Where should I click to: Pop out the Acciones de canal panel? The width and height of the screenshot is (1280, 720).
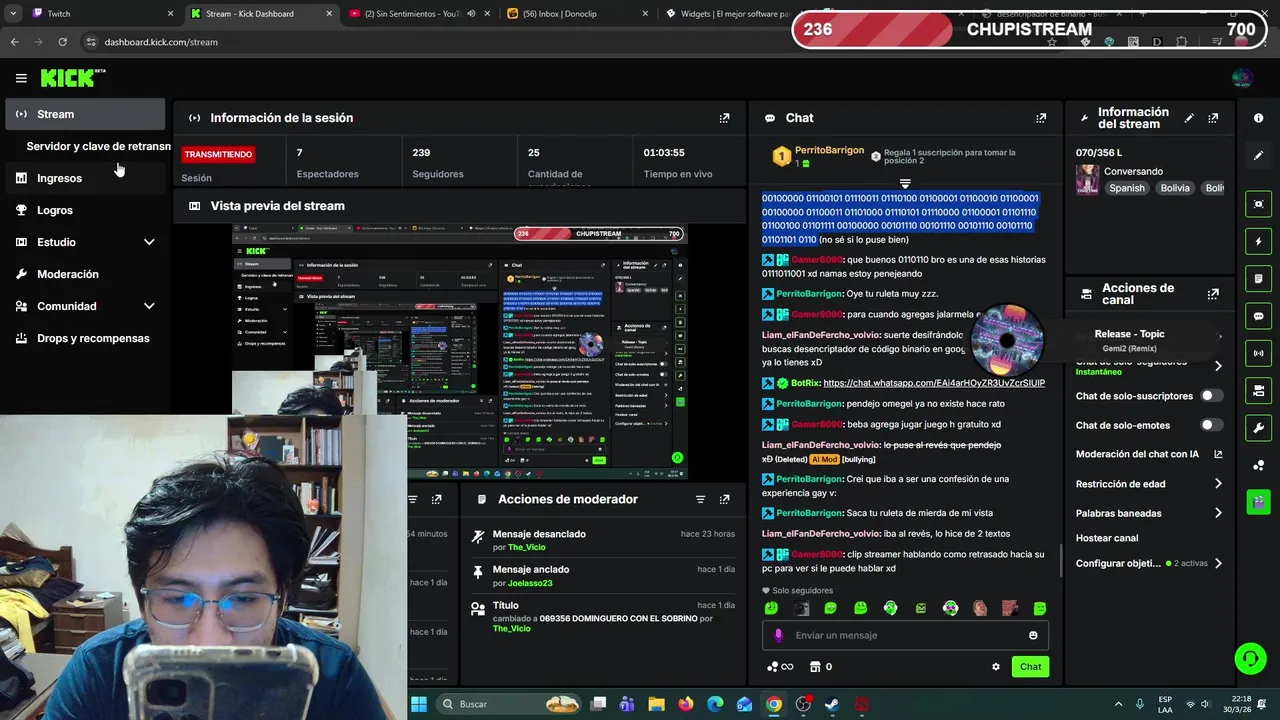click(1213, 294)
